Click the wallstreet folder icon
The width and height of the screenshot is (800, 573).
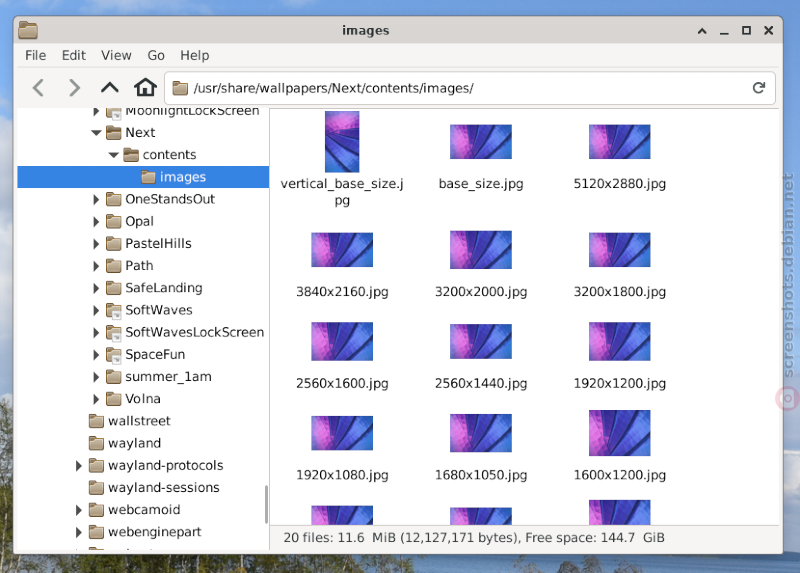(x=96, y=421)
